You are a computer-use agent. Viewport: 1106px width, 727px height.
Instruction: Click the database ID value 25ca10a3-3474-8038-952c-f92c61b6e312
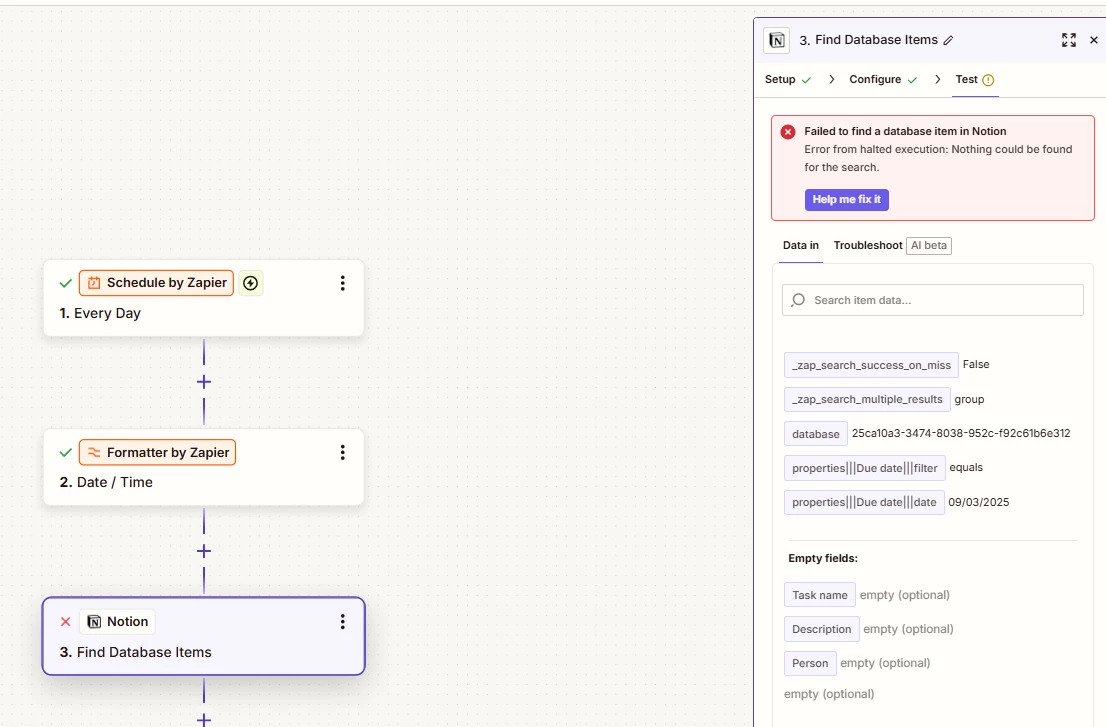pyautogui.click(x=961, y=433)
